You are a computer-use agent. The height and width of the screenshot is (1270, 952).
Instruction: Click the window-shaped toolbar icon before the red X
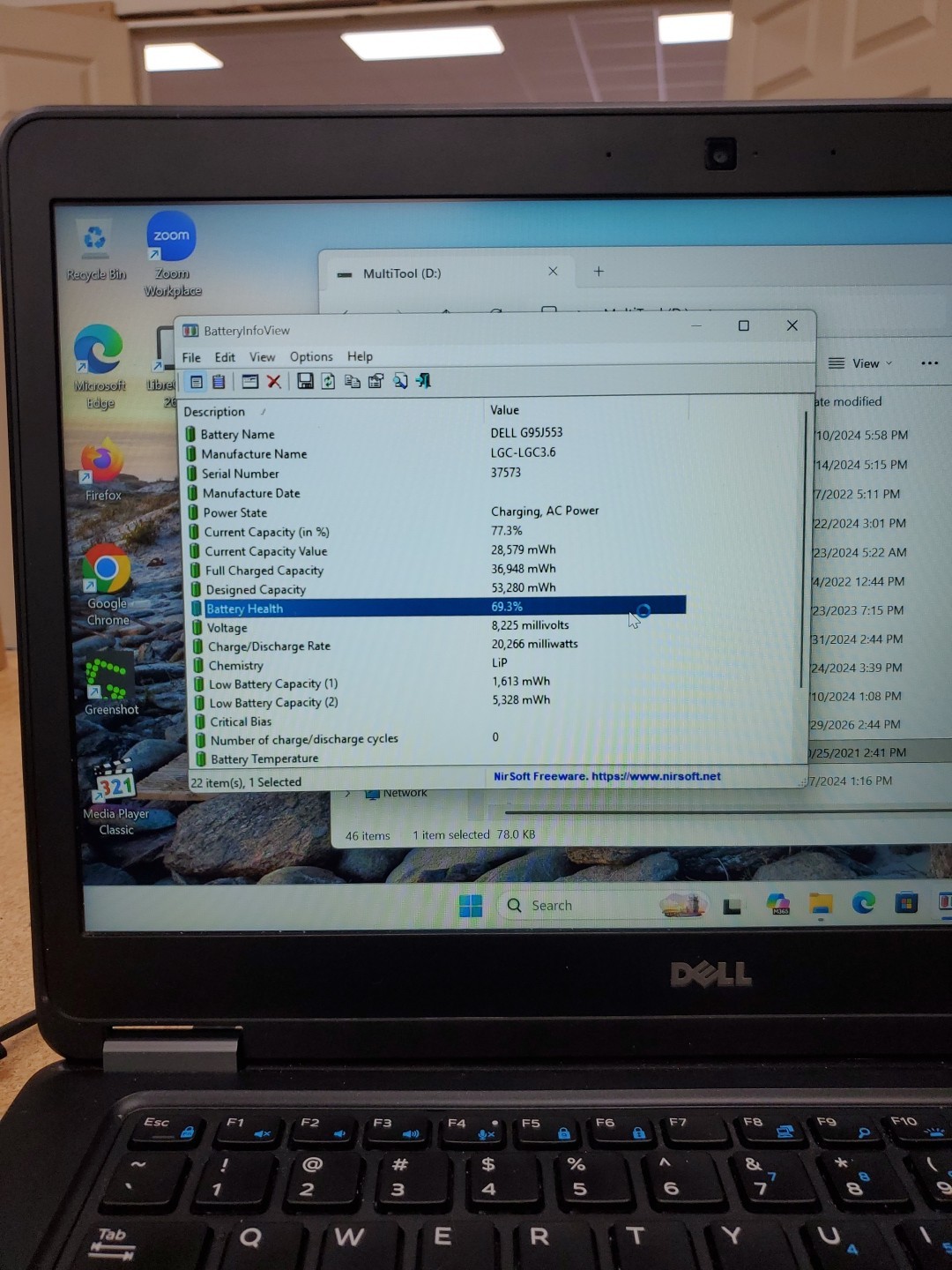(250, 382)
